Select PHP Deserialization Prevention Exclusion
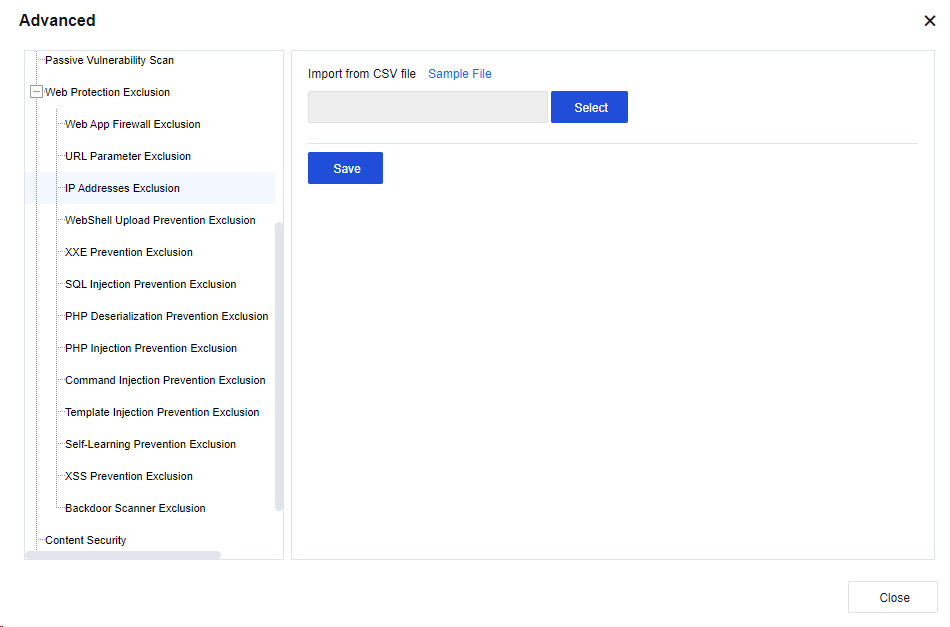The width and height of the screenshot is (950, 627). (x=166, y=316)
